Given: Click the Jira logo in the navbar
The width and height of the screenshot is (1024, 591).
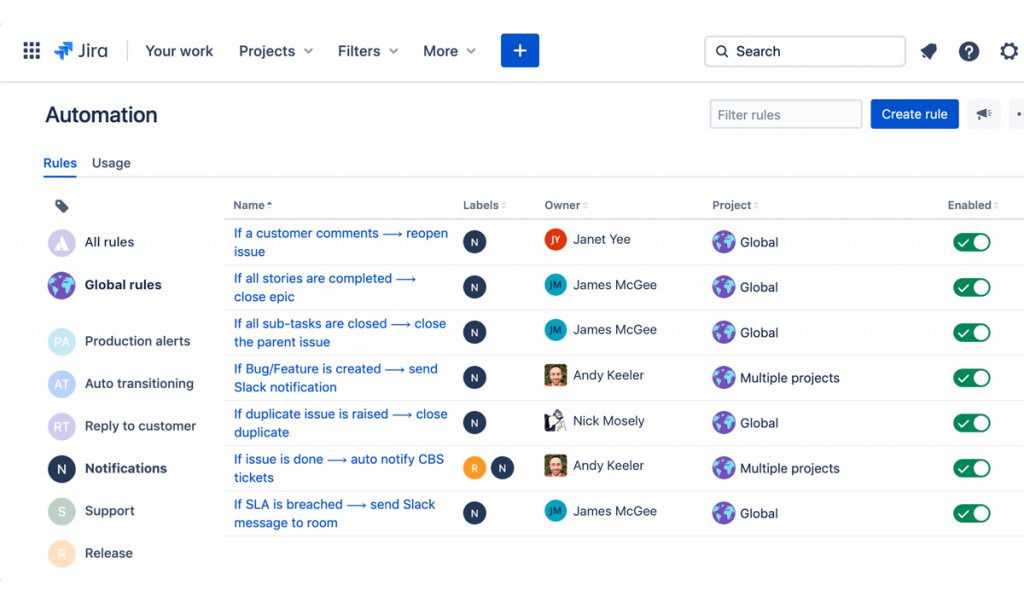Looking at the screenshot, I should (x=80, y=50).
